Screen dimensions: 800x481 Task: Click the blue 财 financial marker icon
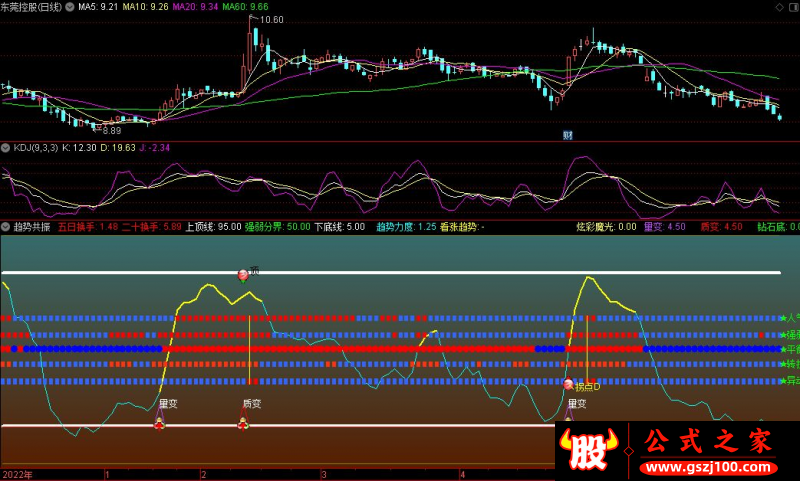tap(567, 134)
